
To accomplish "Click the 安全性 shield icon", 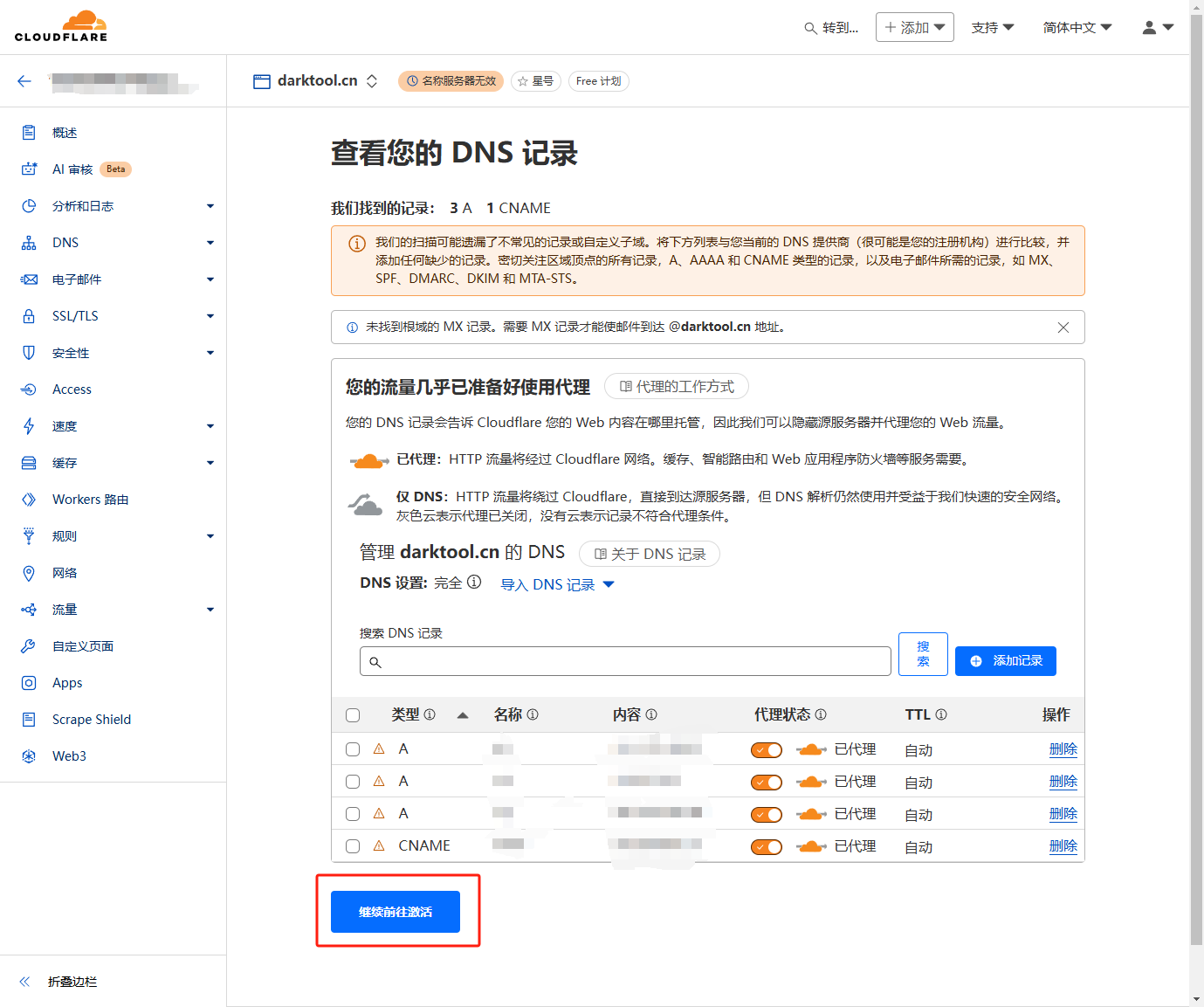I will click(x=29, y=353).
